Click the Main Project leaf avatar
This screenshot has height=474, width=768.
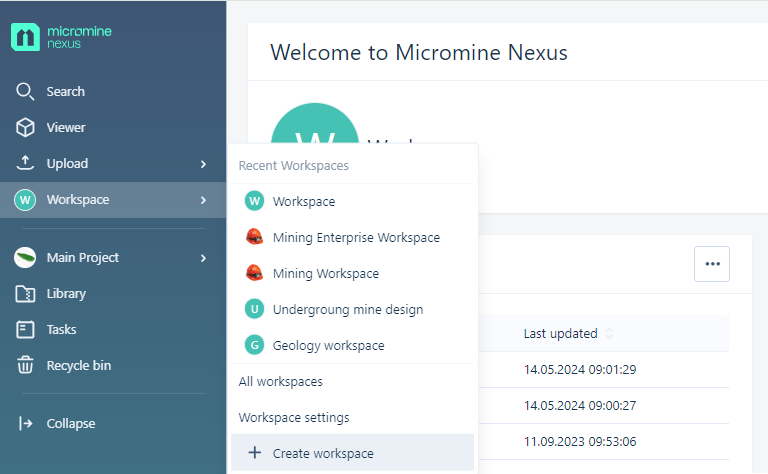[x=25, y=258]
